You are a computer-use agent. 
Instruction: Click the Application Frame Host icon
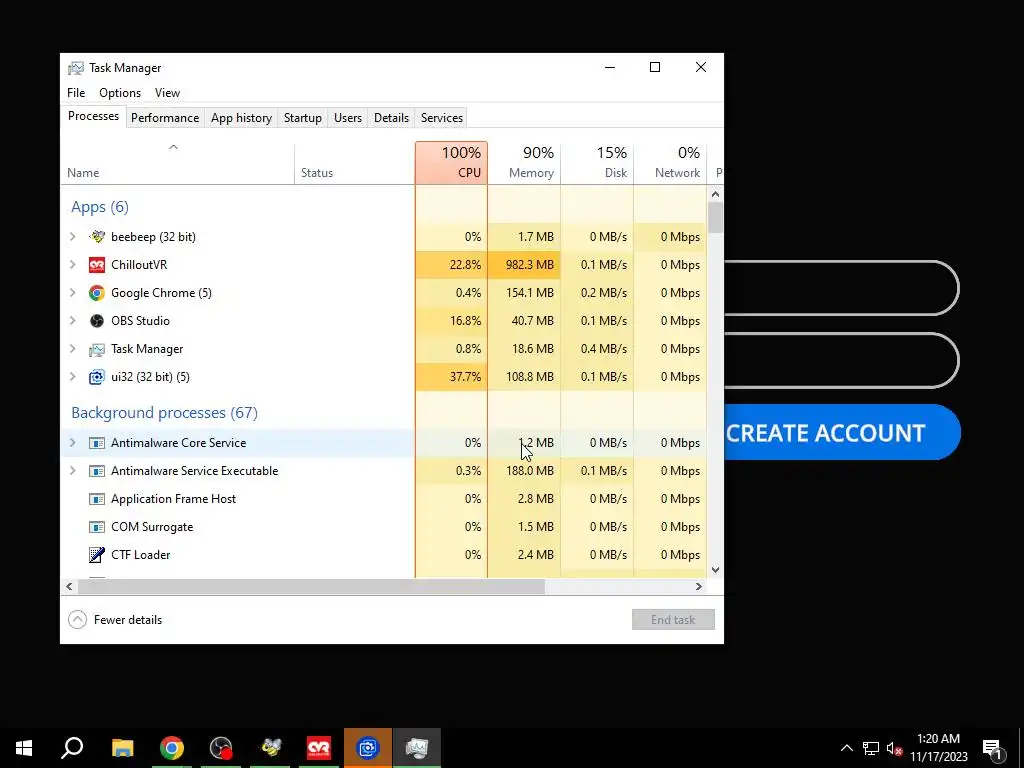[97, 500]
